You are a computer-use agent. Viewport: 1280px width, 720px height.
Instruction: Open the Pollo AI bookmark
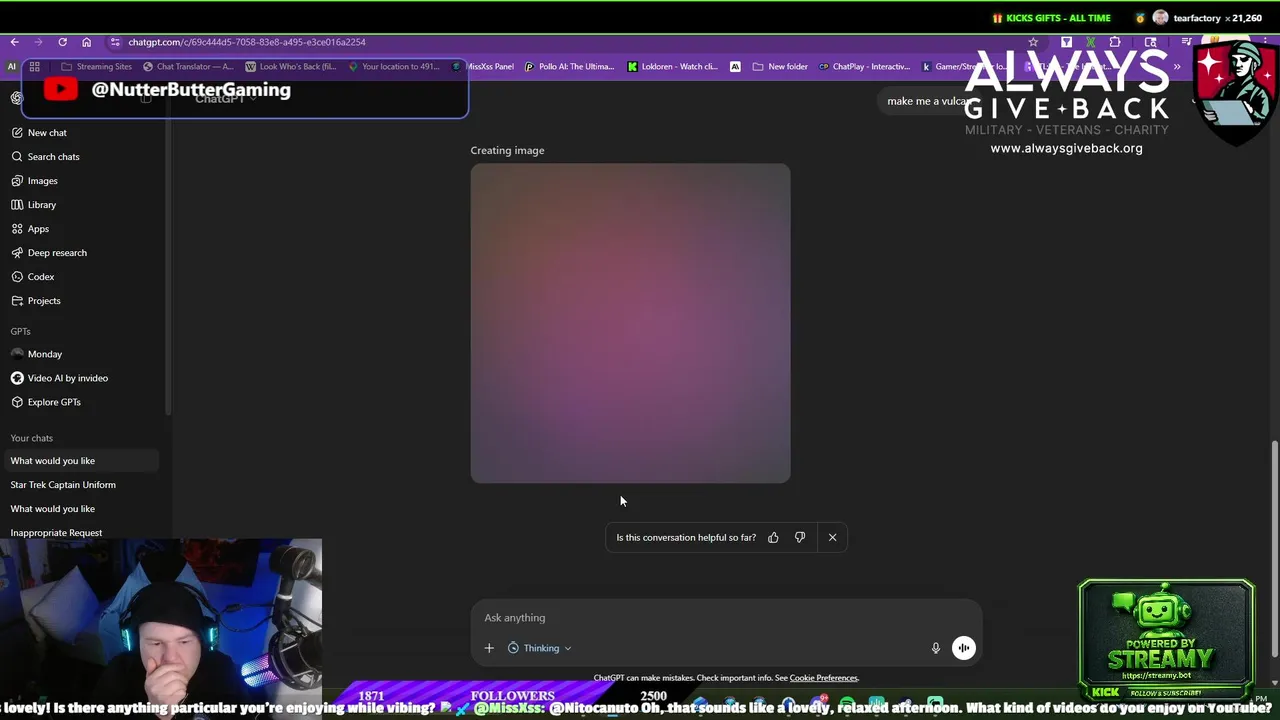(570, 67)
